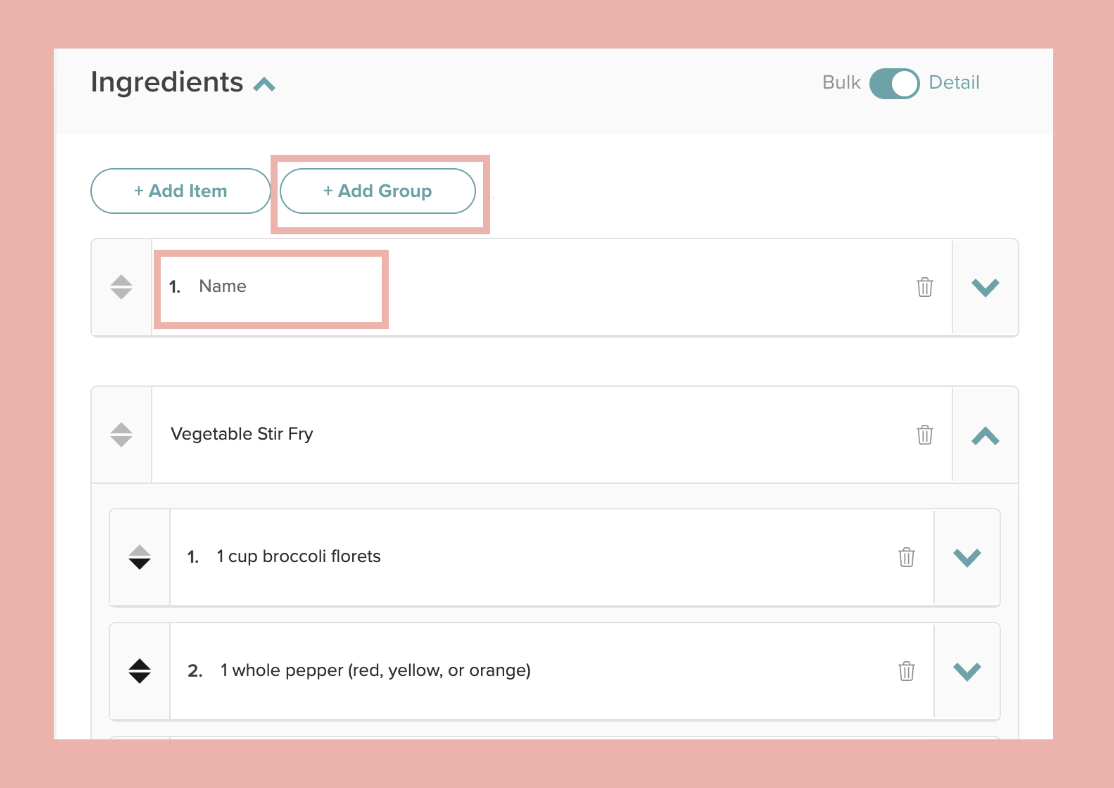Click the Name input field
Image resolution: width=1114 pixels, height=788 pixels.
click(x=270, y=287)
